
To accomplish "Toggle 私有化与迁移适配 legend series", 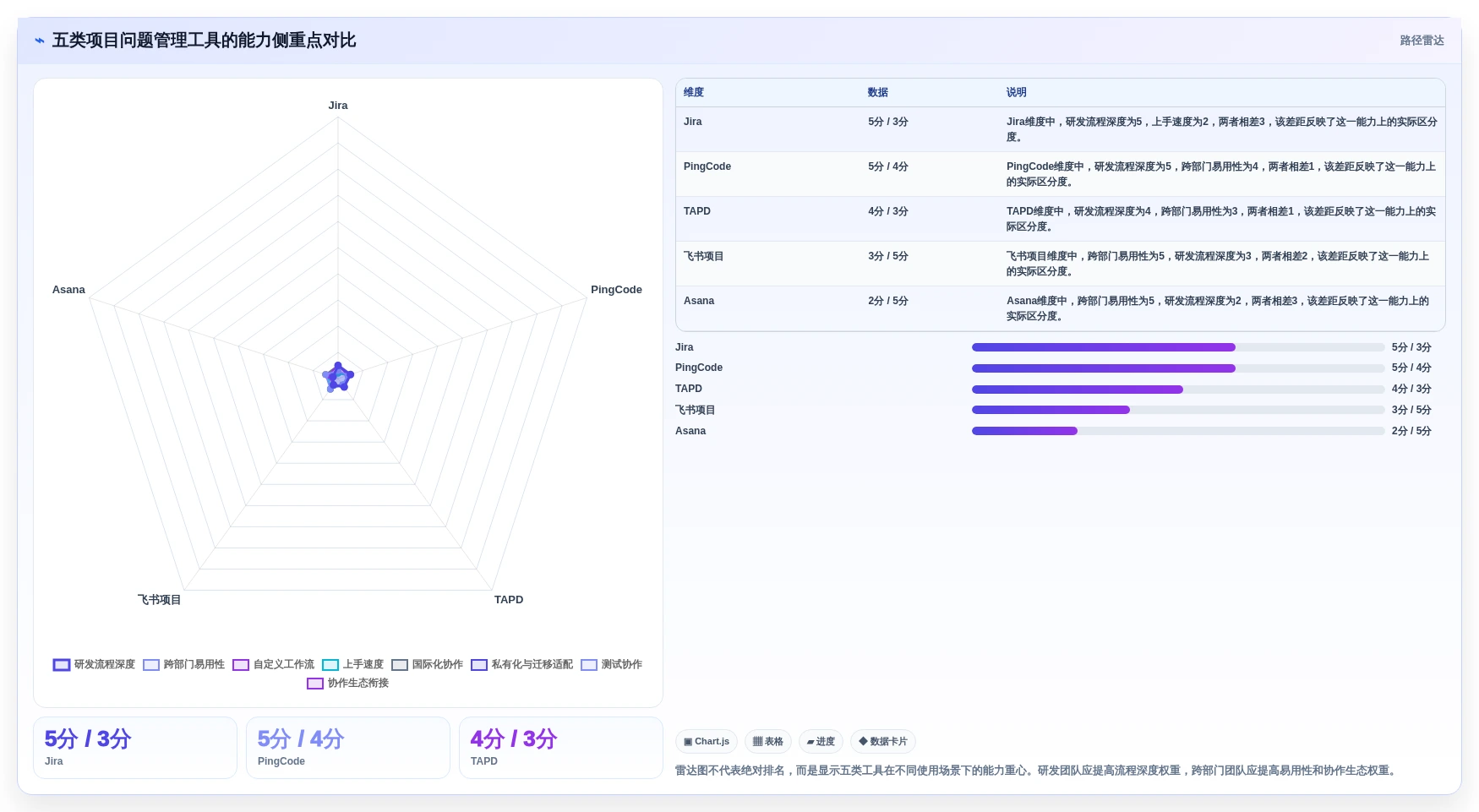I will pyautogui.click(x=521, y=664).
